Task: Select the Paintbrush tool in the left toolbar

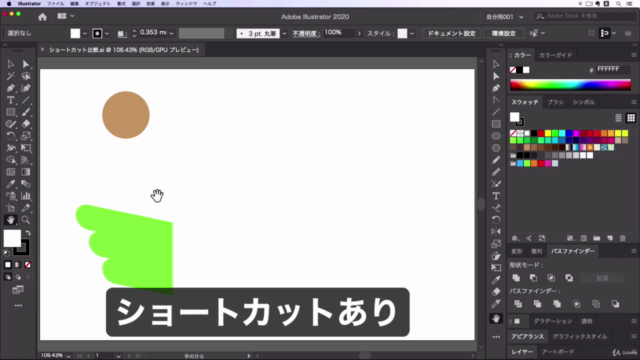Action: pyautogui.click(x=26, y=112)
